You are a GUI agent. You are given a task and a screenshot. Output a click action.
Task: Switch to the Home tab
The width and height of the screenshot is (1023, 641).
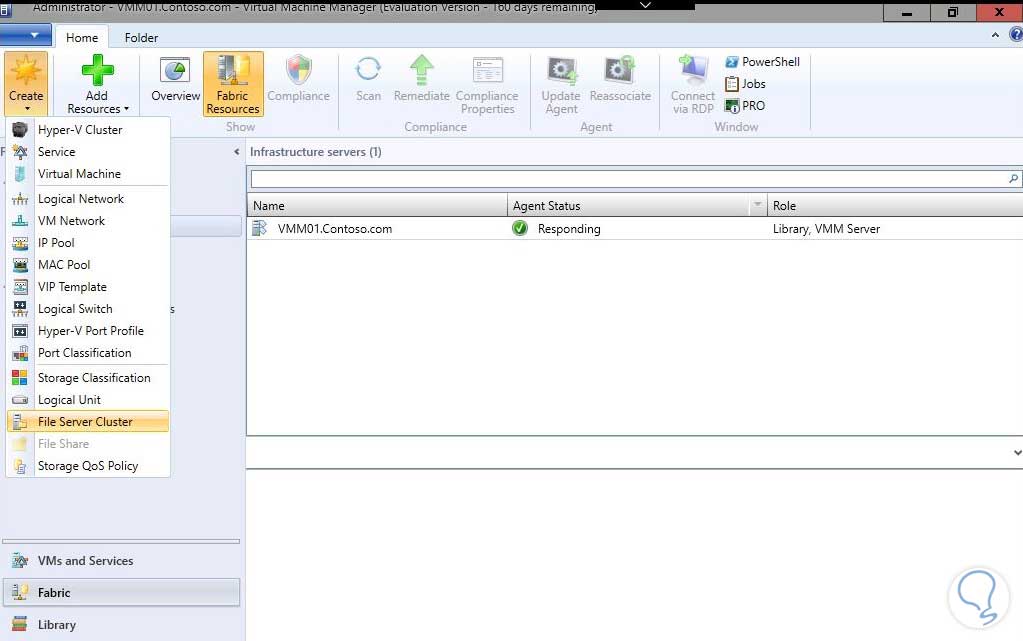(x=82, y=38)
